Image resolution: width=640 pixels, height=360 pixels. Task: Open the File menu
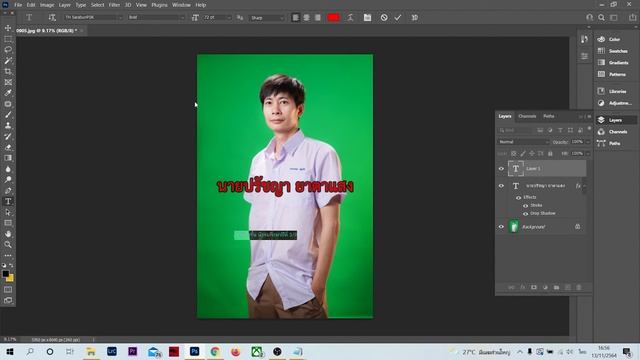[18, 5]
